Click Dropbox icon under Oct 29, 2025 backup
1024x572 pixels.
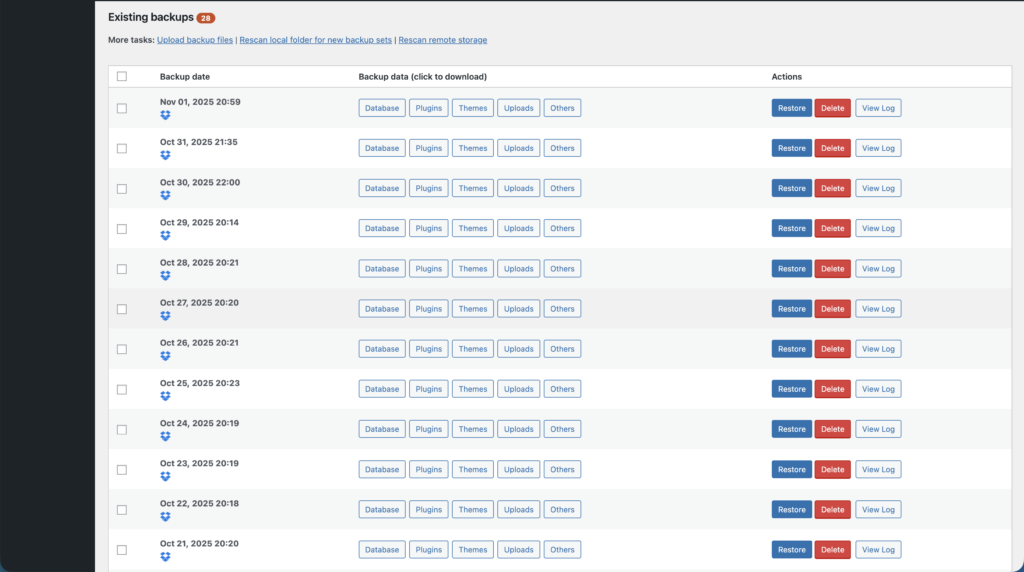click(x=165, y=236)
